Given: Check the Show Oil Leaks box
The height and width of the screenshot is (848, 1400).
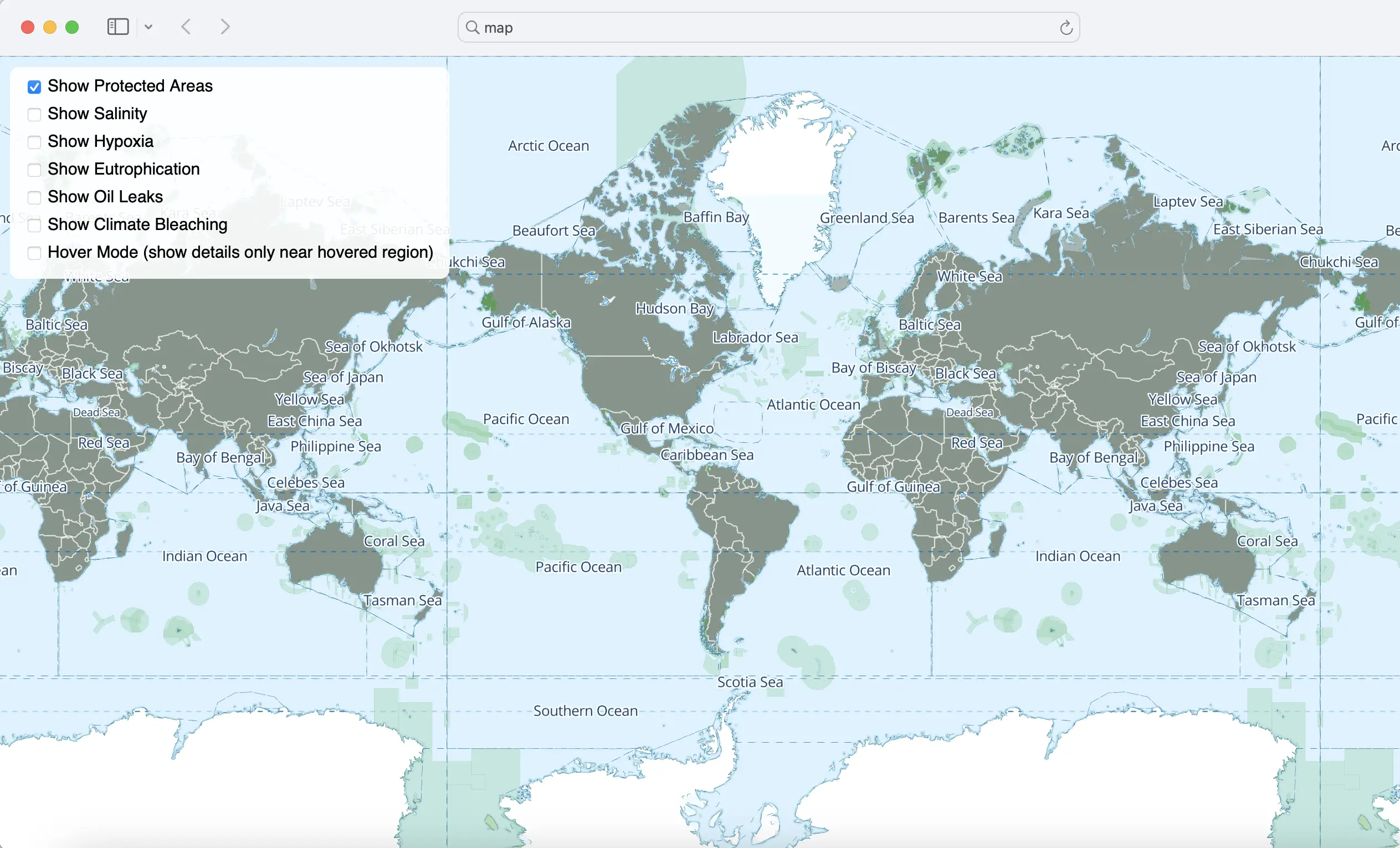Looking at the screenshot, I should (x=34, y=197).
